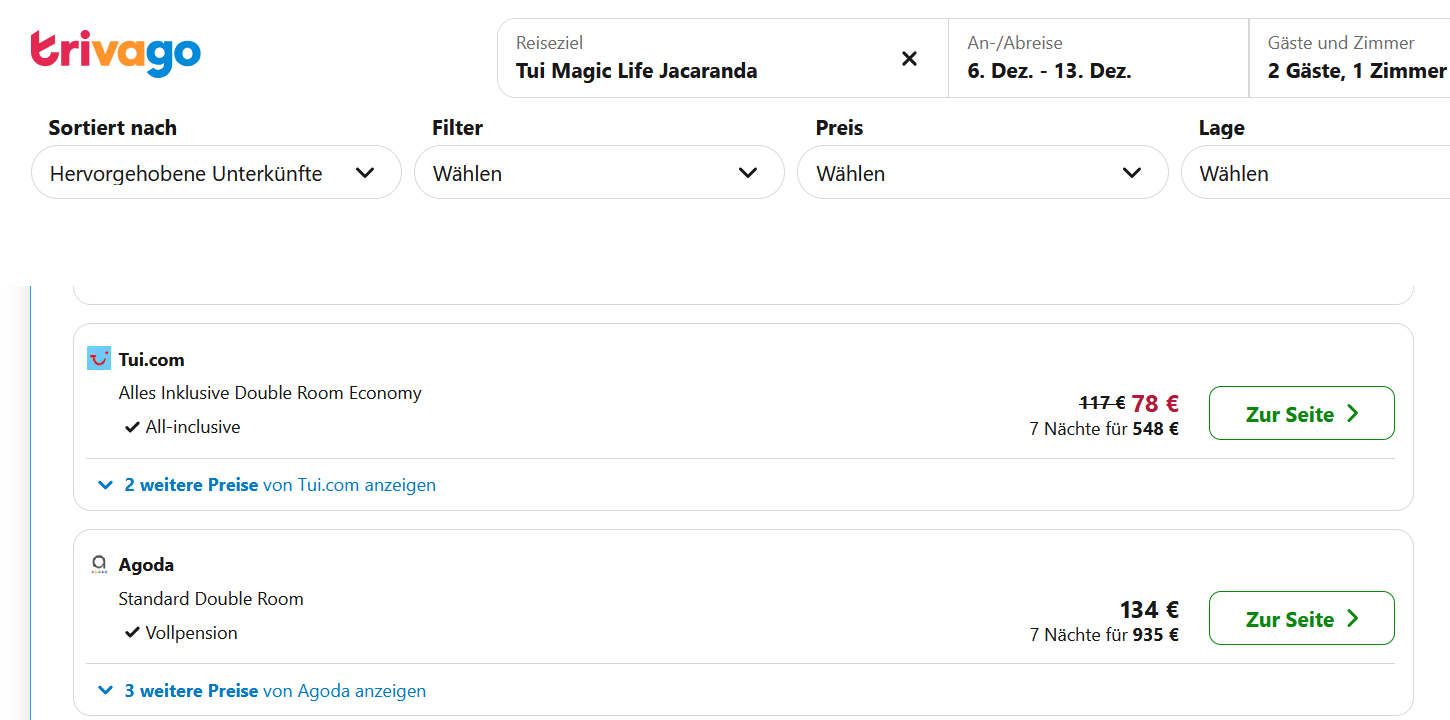
Task: Clear the Reiseziel search field
Action: [x=909, y=58]
